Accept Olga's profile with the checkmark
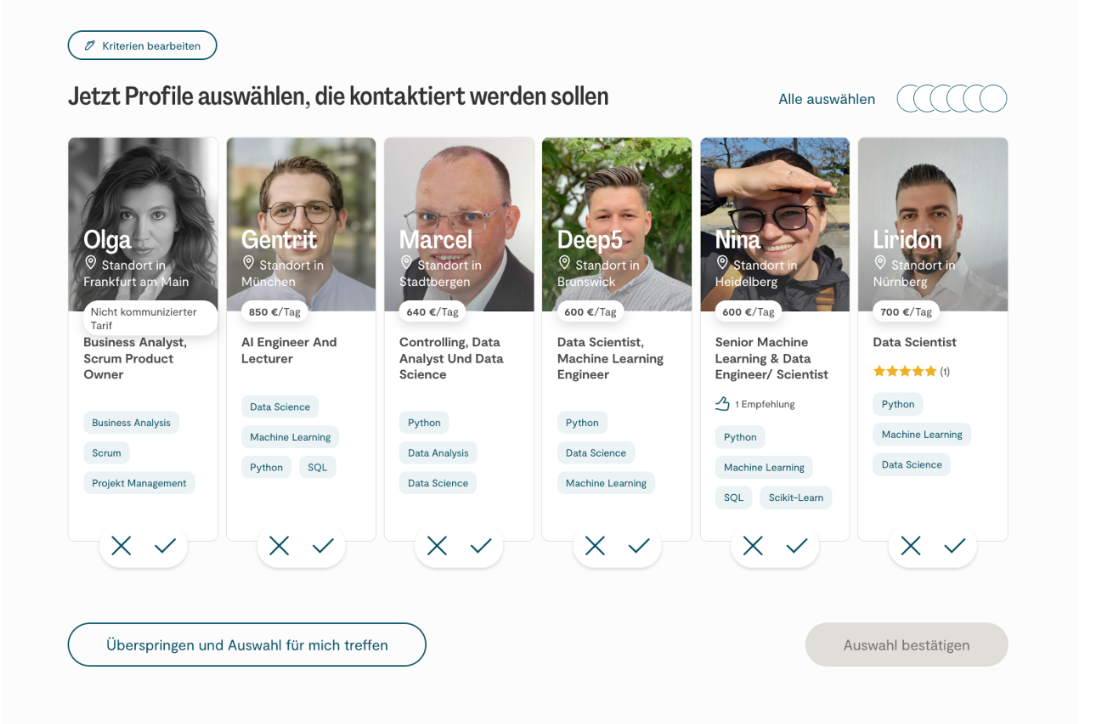This screenshot has width=1094, height=724. [165, 545]
